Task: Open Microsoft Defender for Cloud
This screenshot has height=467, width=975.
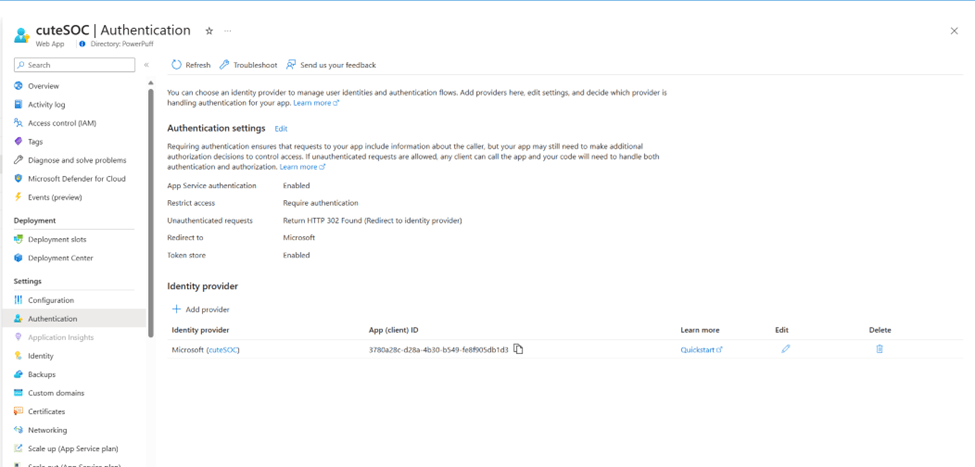Action: coord(76,179)
